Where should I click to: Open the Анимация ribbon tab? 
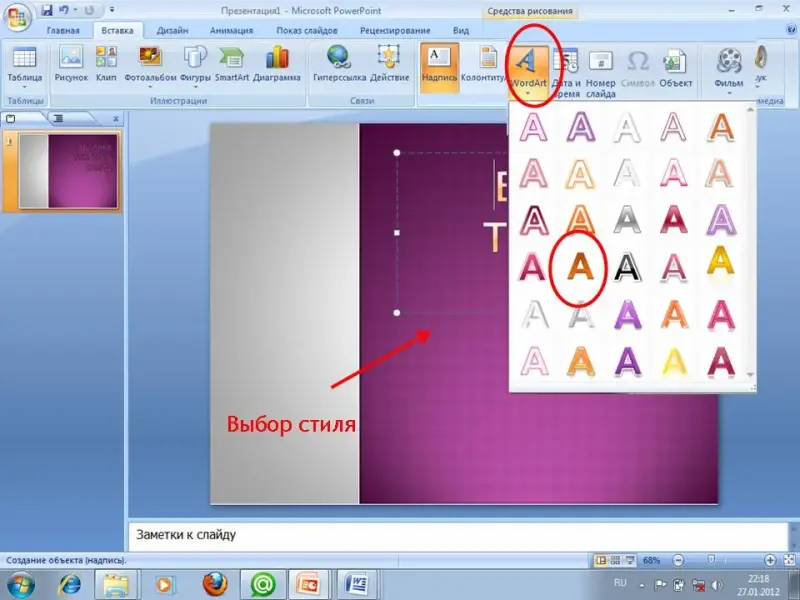coord(231,31)
